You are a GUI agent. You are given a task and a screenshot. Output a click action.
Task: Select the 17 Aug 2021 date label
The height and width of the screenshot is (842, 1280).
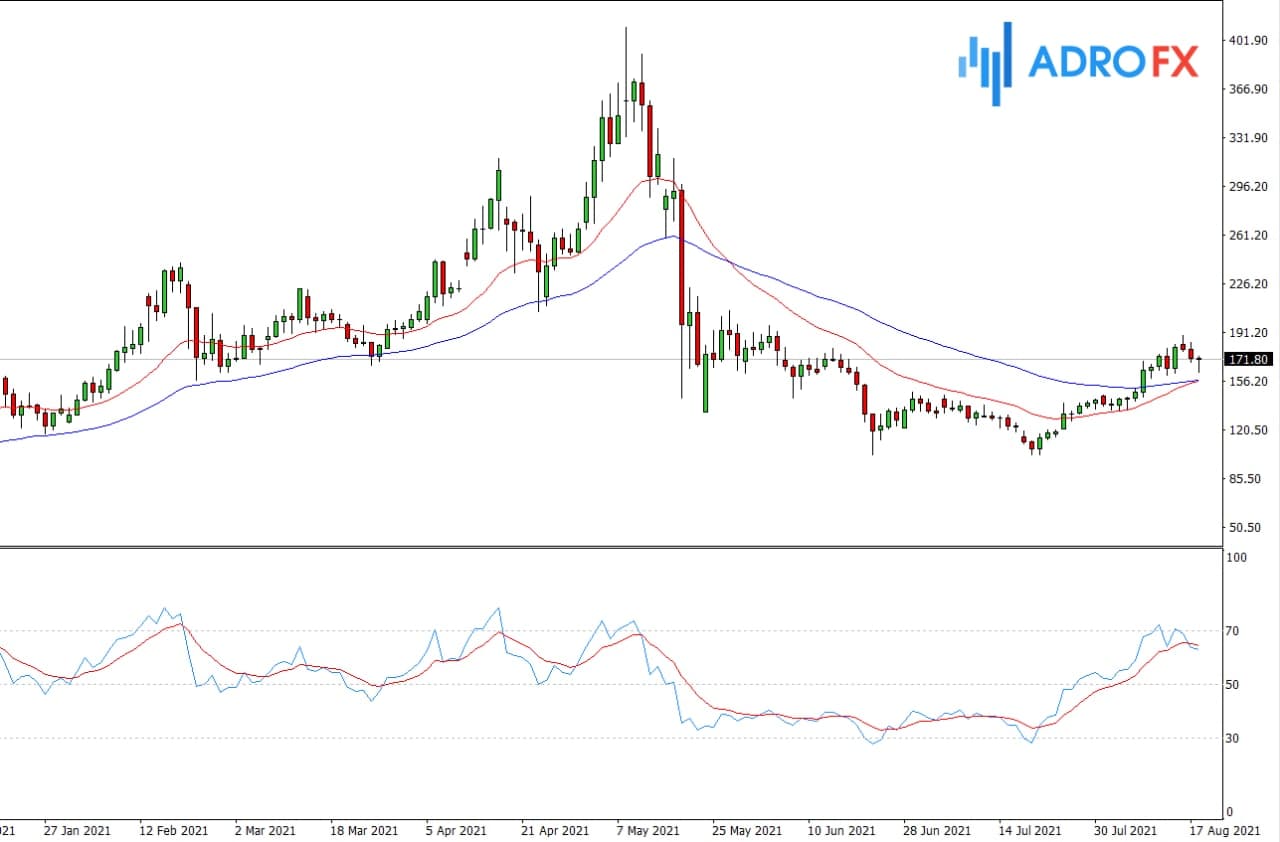[x=1227, y=831]
